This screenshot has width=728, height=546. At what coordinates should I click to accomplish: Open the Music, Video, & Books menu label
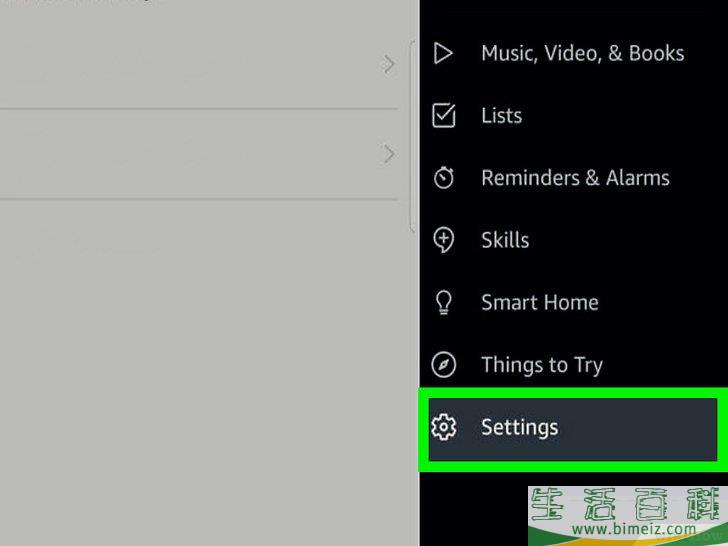583,53
